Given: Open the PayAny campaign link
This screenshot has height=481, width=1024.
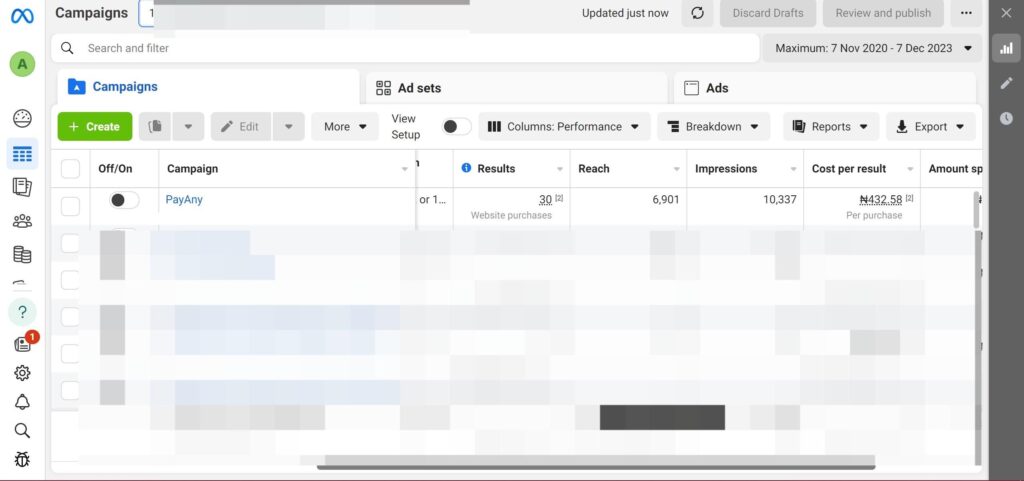Looking at the screenshot, I should [184, 200].
